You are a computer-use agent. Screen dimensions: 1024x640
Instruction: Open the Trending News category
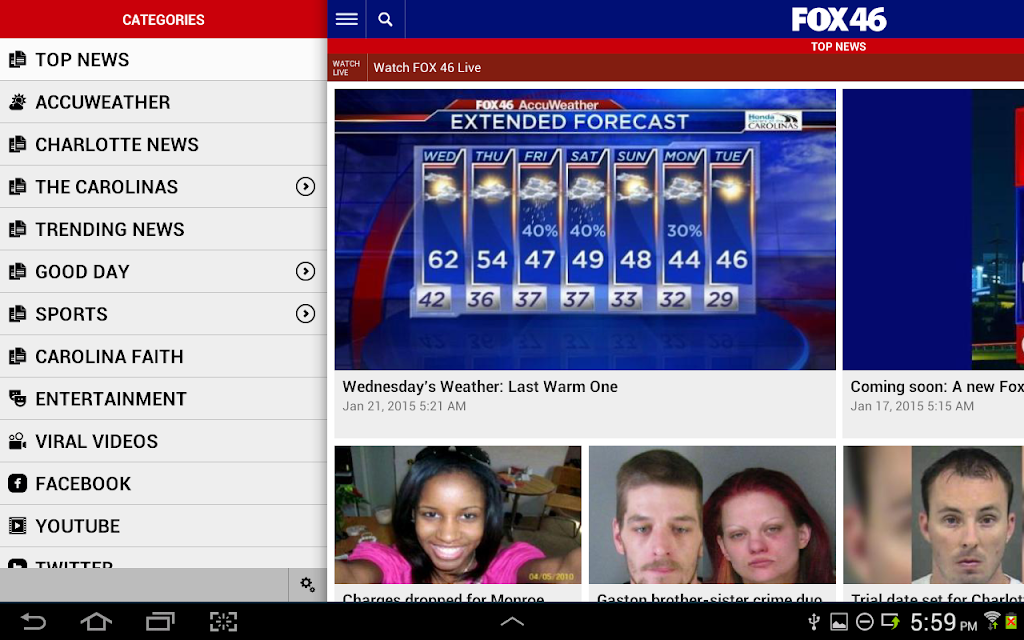[x=163, y=229]
